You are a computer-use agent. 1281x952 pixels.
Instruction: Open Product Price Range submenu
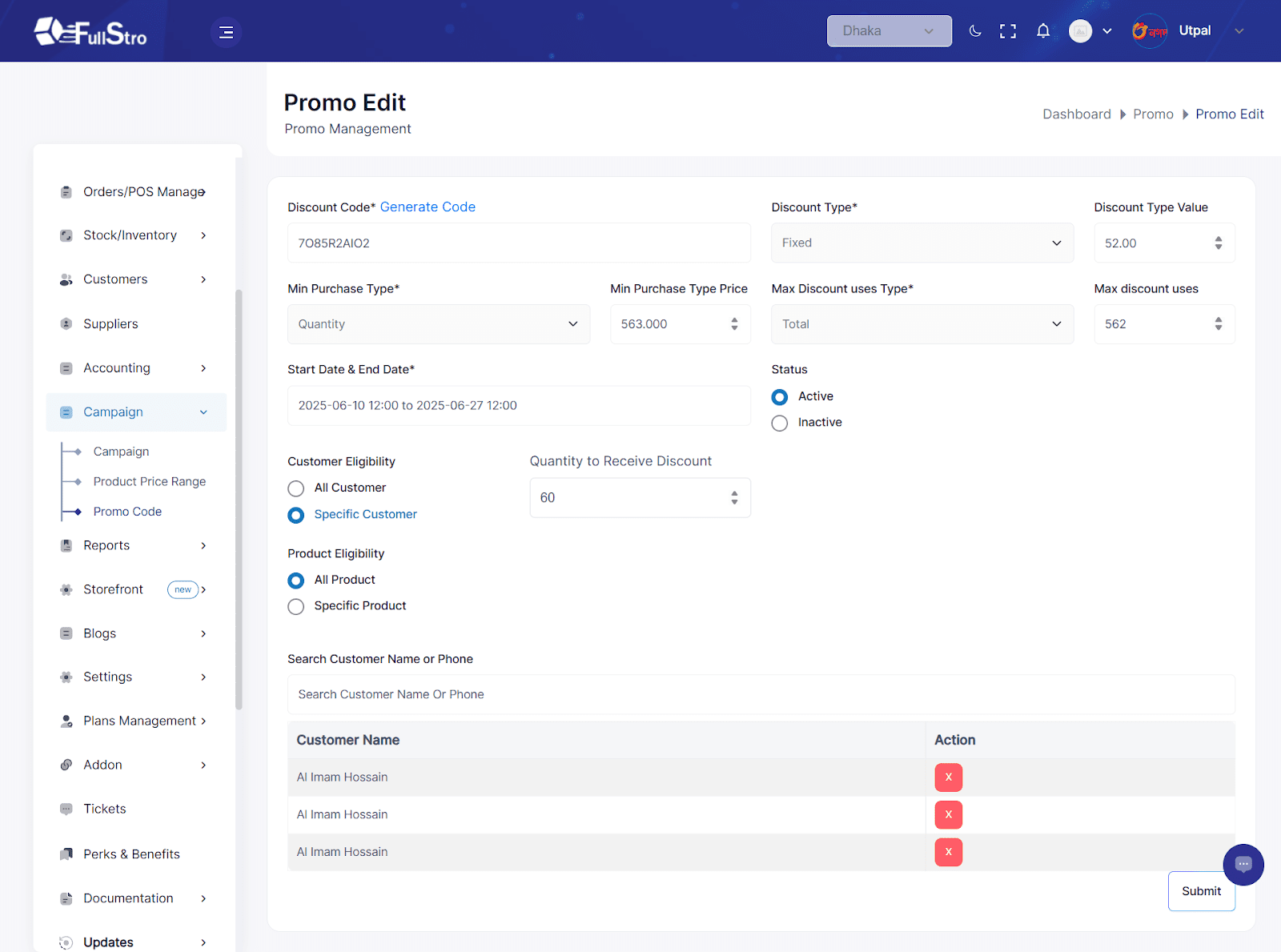click(149, 481)
